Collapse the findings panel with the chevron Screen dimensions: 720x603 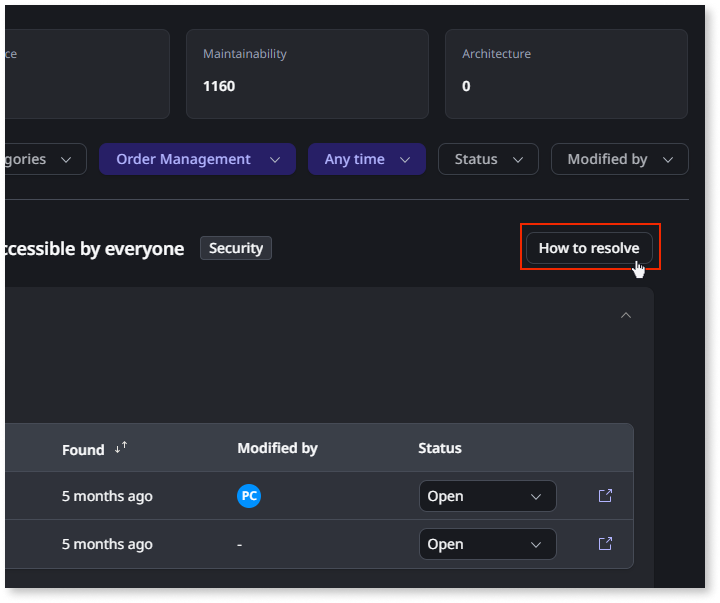coord(626,315)
